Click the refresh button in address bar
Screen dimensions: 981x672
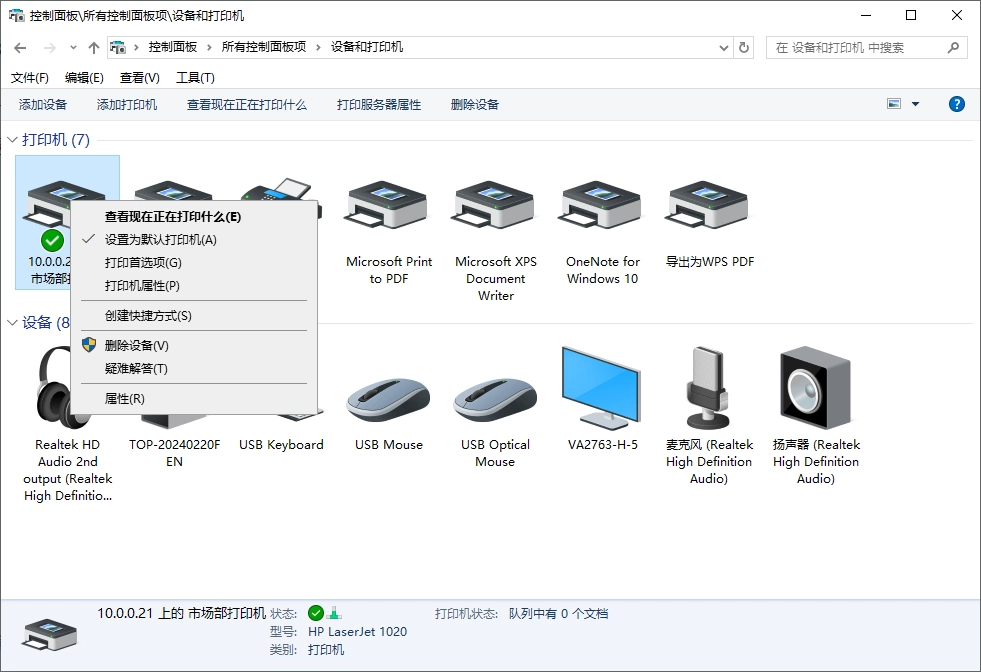click(x=744, y=48)
